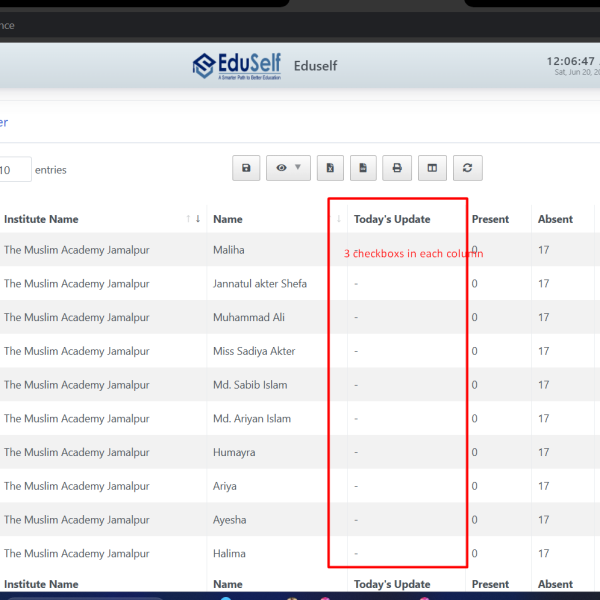Export the table as CSV file
The width and height of the screenshot is (600, 600).
click(363, 168)
